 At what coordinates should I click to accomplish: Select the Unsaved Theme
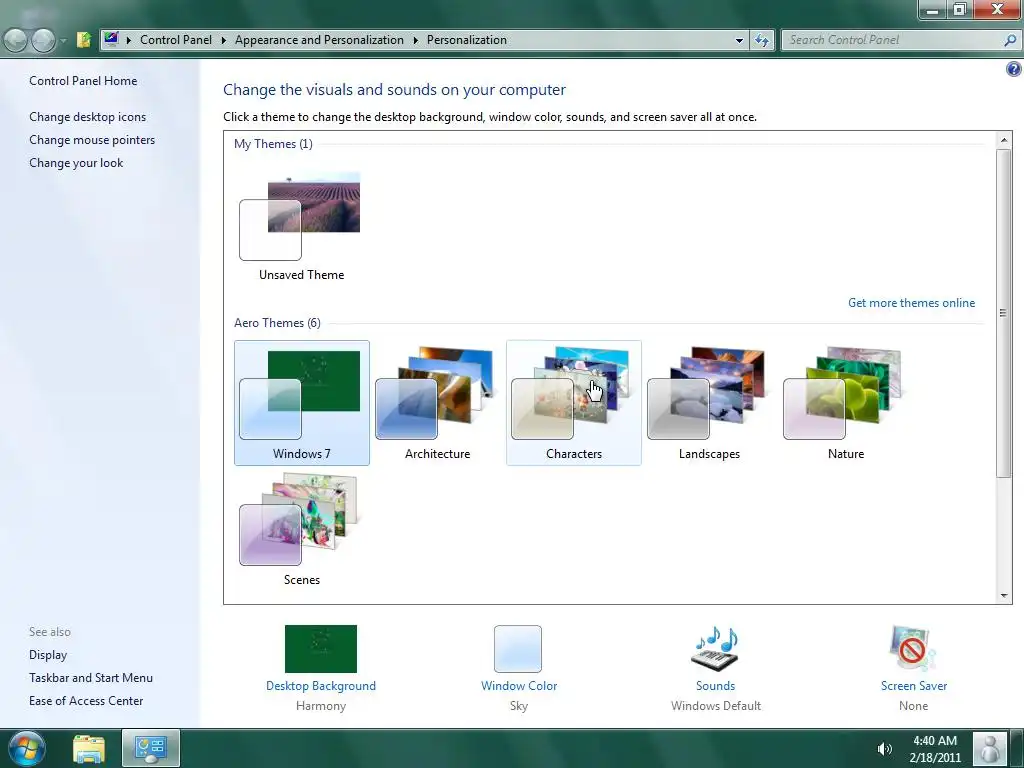(302, 224)
